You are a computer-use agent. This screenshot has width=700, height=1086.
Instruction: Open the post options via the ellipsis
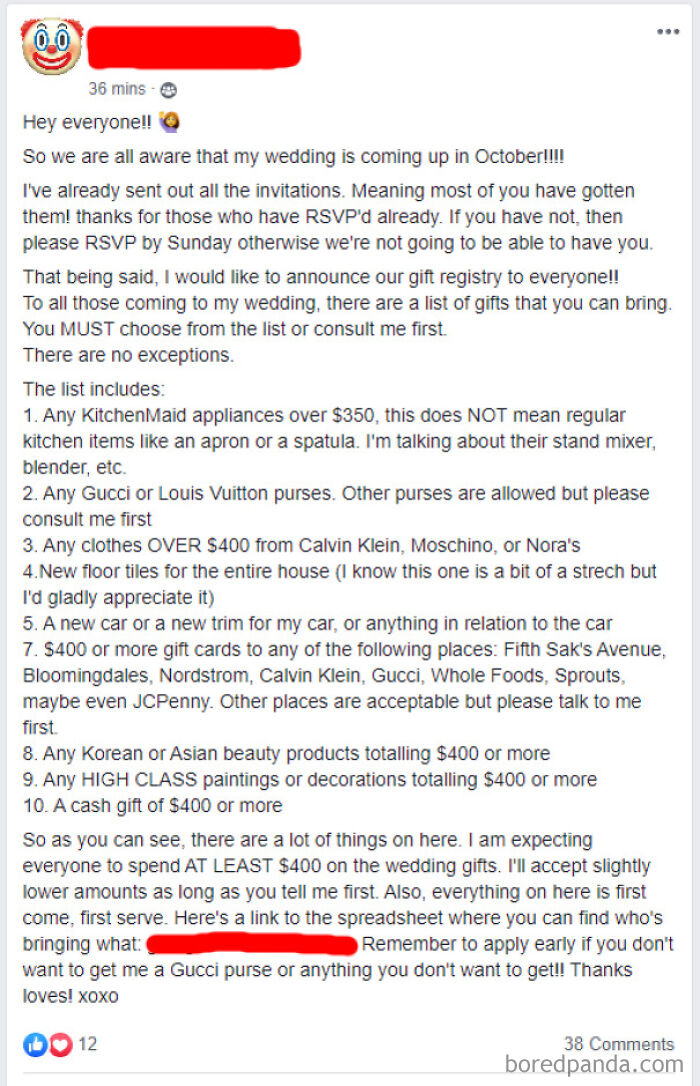click(x=666, y=33)
